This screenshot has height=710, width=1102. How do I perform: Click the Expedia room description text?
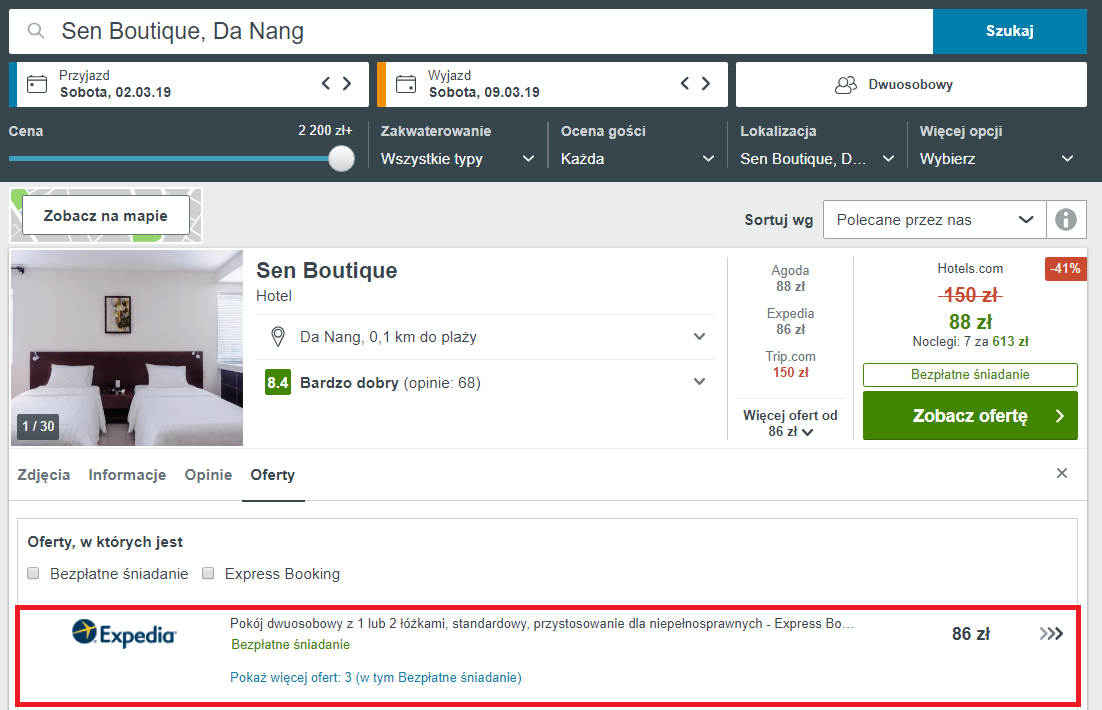(542, 624)
